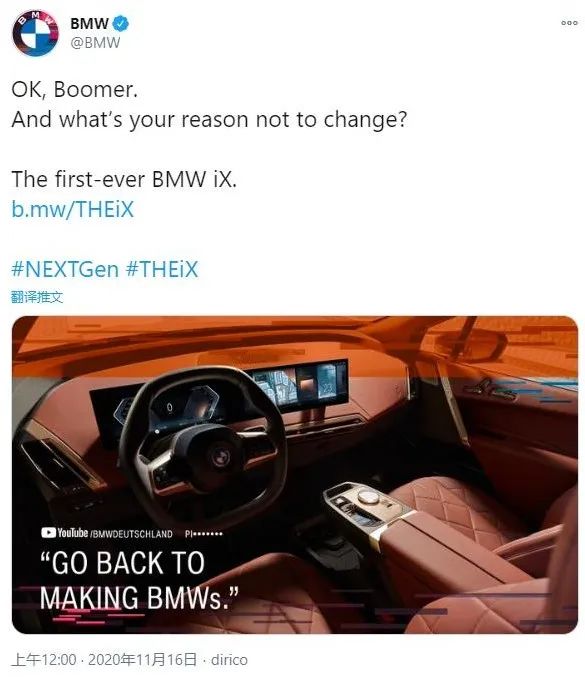
Task: Click the date 2020年11月16日
Action: (142, 660)
